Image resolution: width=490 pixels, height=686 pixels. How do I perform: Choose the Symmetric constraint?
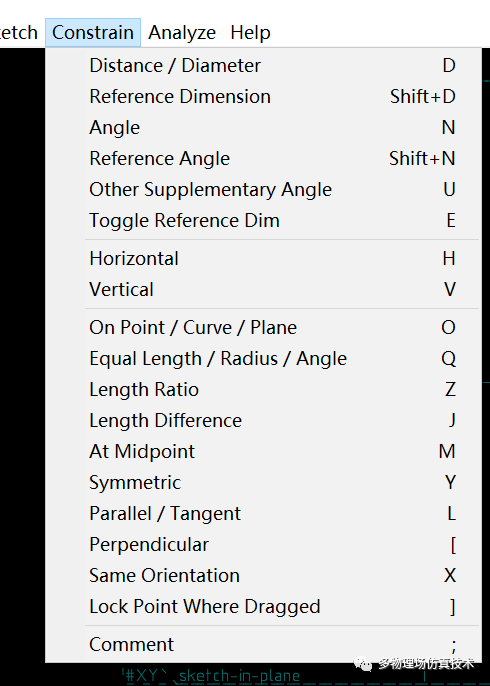tap(262, 483)
